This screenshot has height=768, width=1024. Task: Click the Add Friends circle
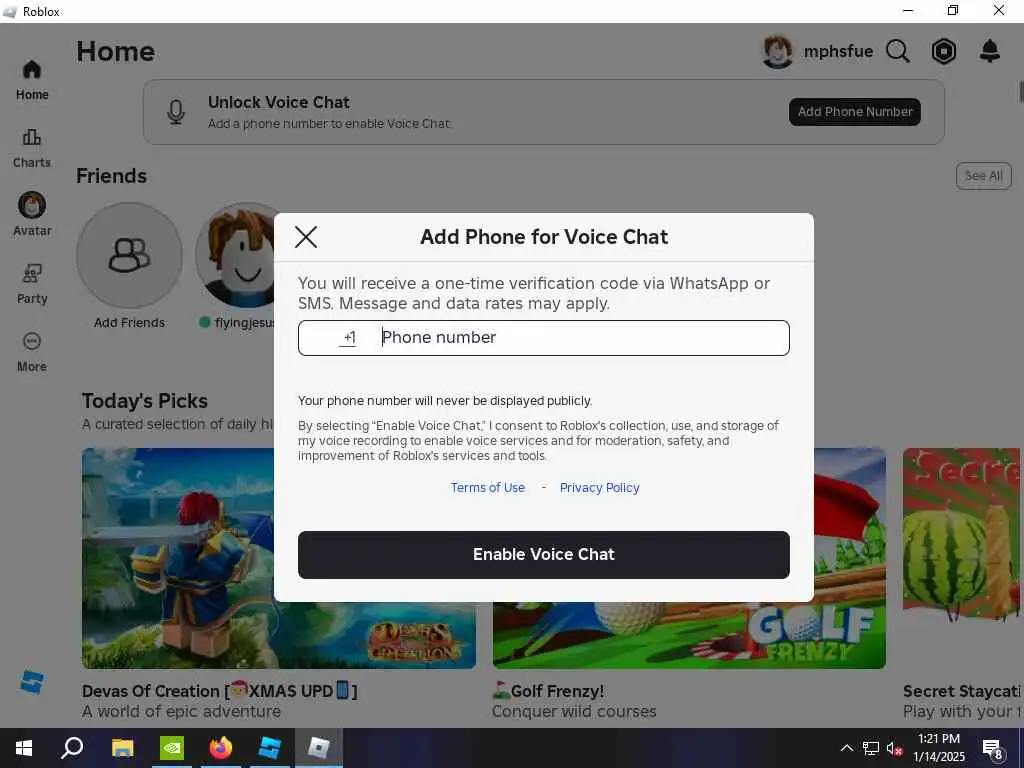[x=129, y=255]
